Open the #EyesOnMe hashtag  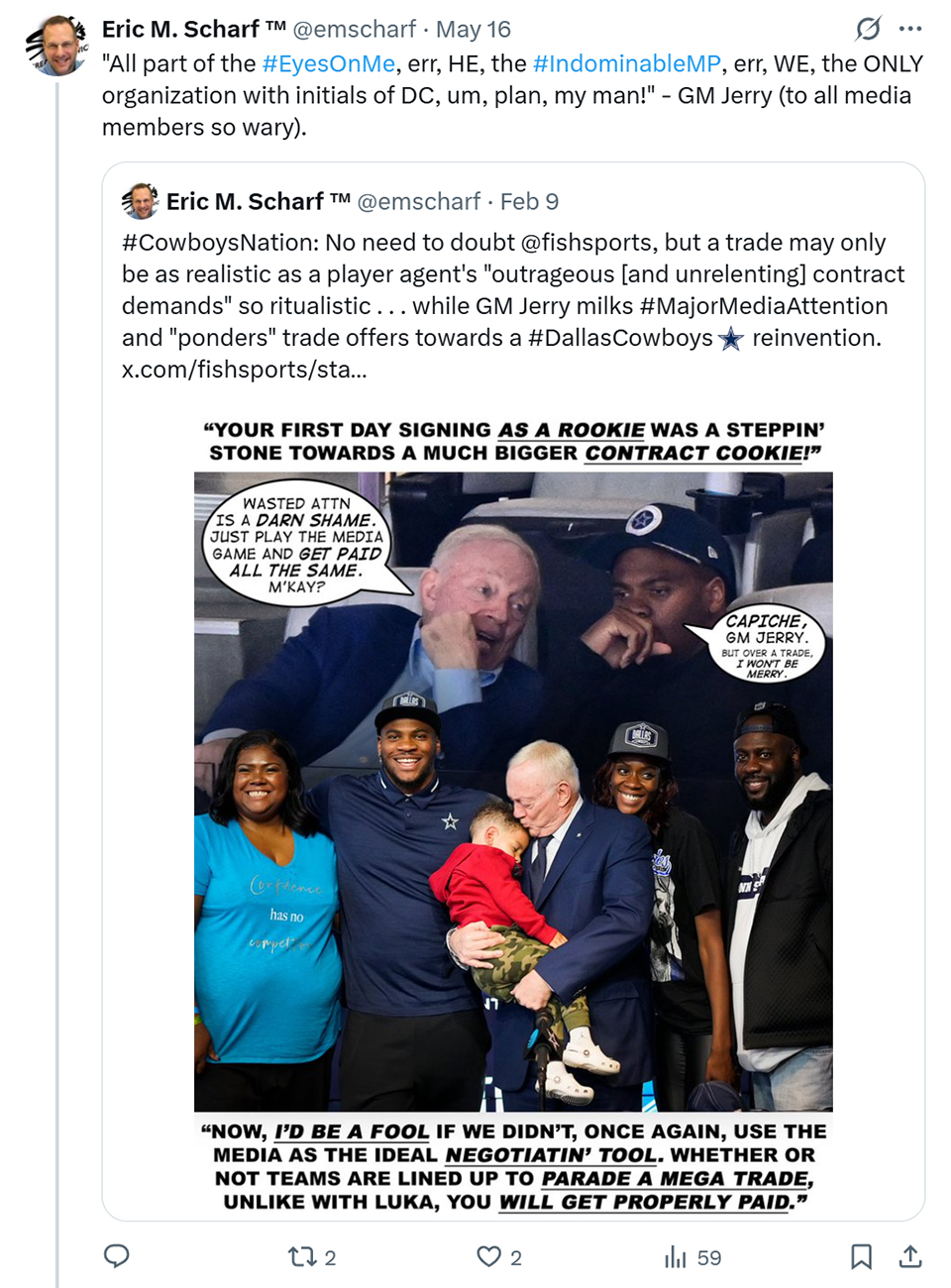[329, 63]
